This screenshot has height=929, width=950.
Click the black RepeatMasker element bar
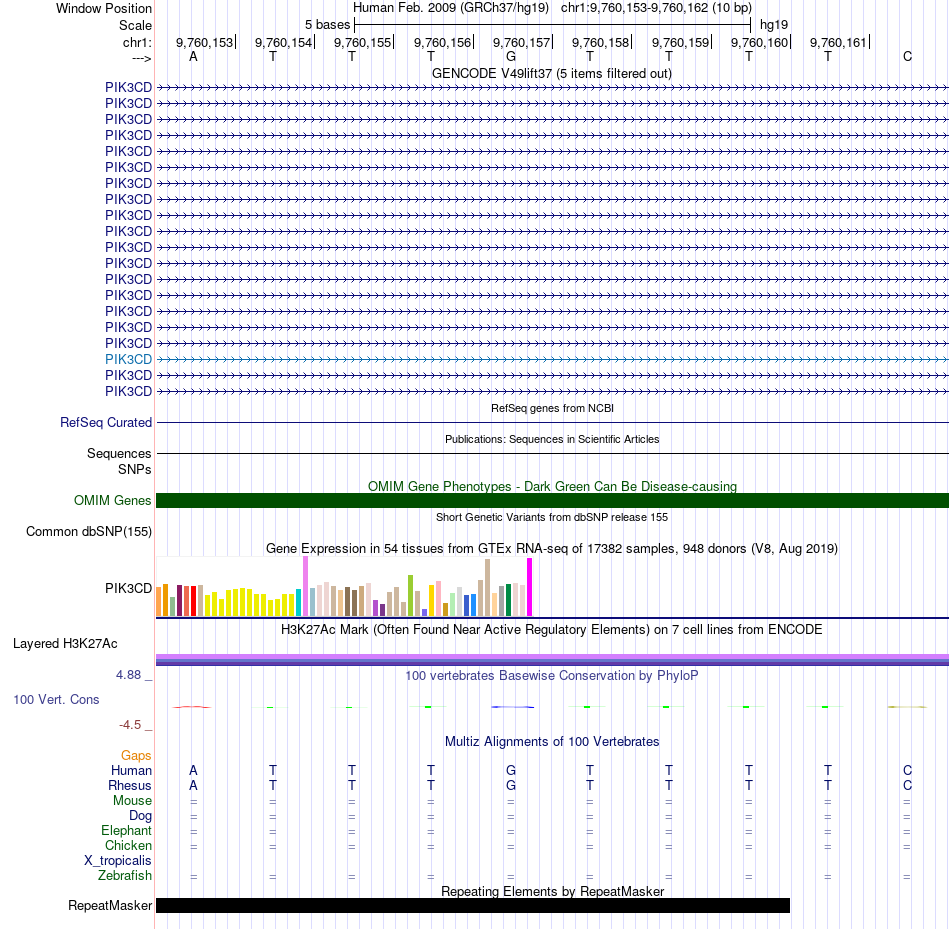coord(473,905)
